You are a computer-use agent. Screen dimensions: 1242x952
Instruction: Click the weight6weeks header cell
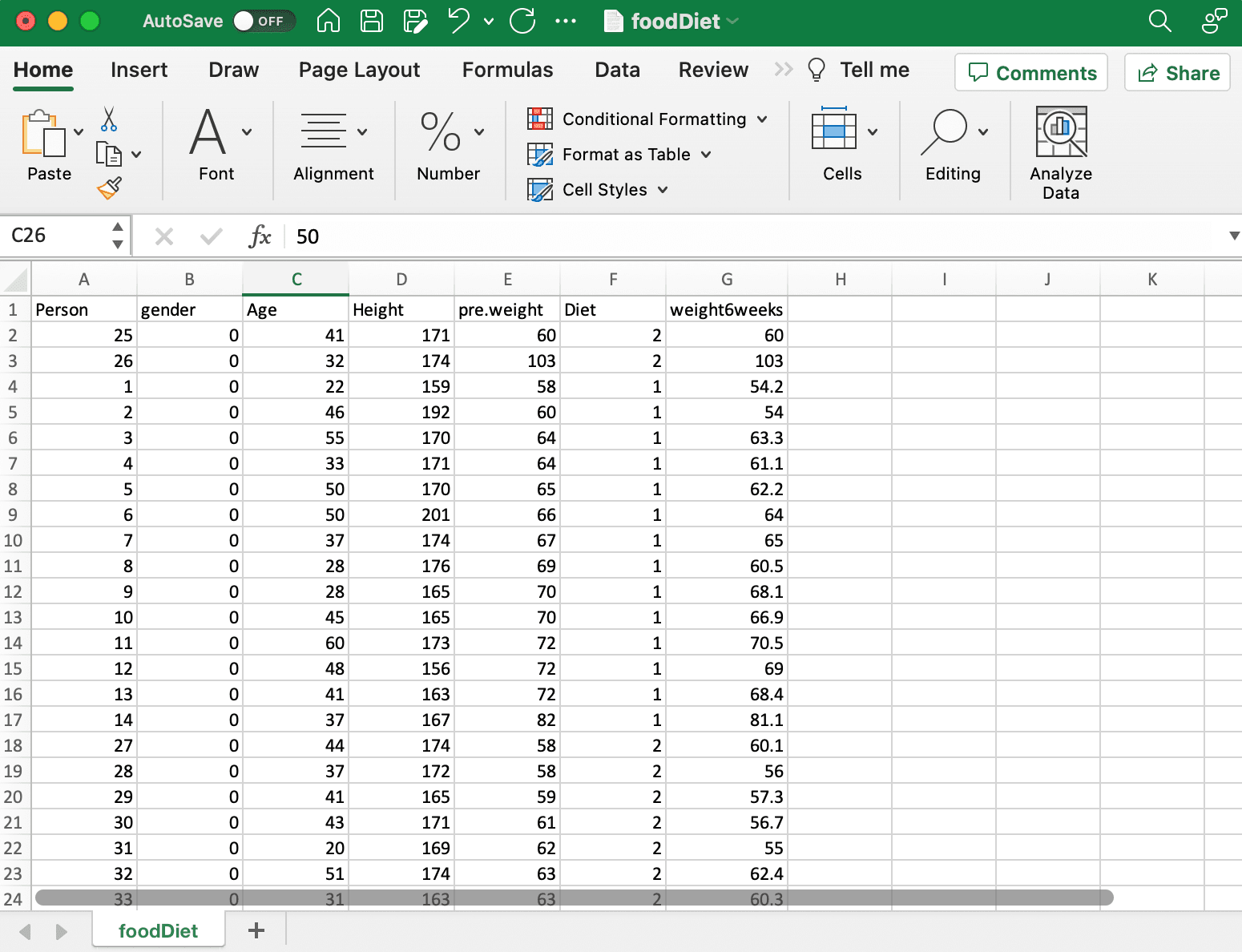(x=727, y=309)
